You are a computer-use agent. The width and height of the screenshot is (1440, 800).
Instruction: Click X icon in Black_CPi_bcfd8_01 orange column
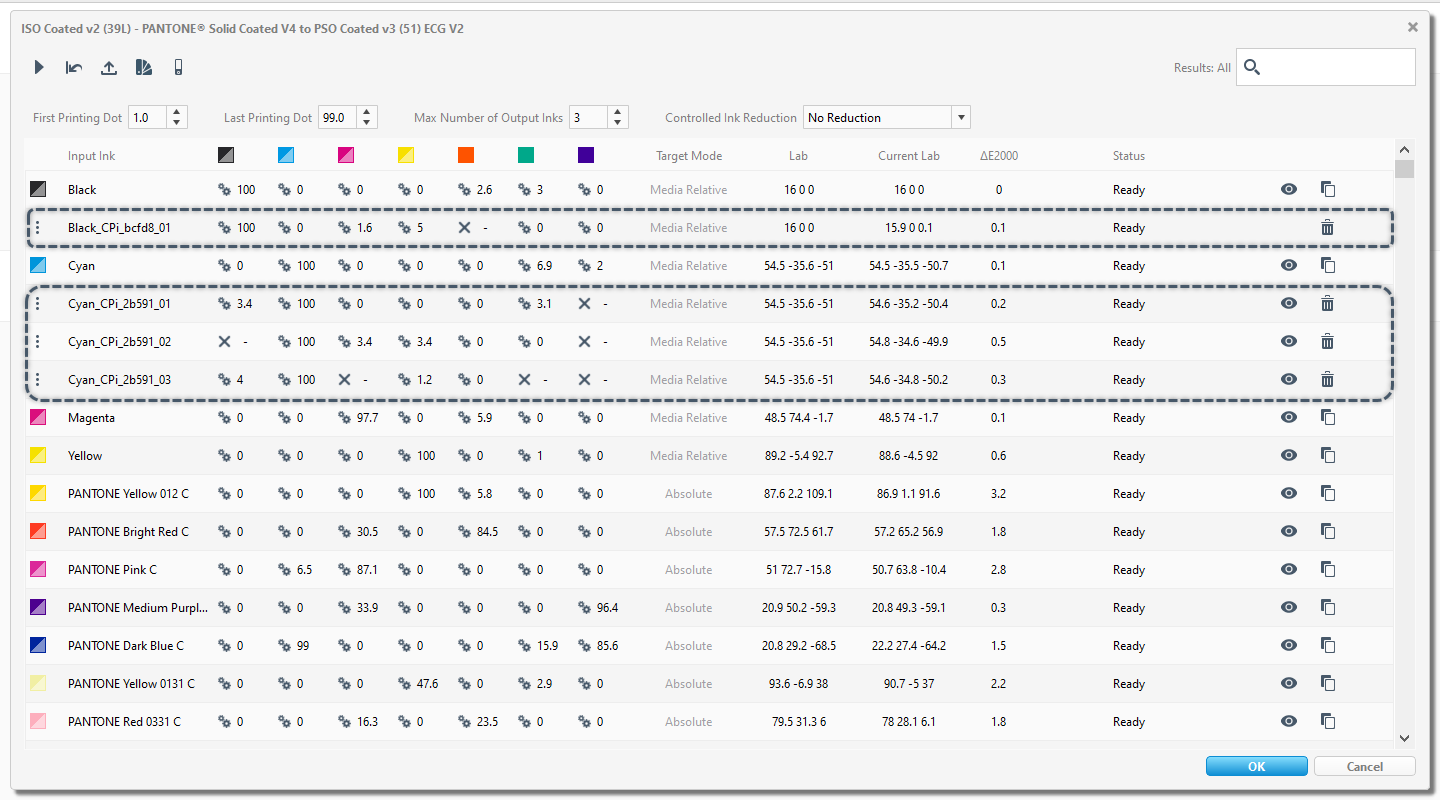coord(464,227)
